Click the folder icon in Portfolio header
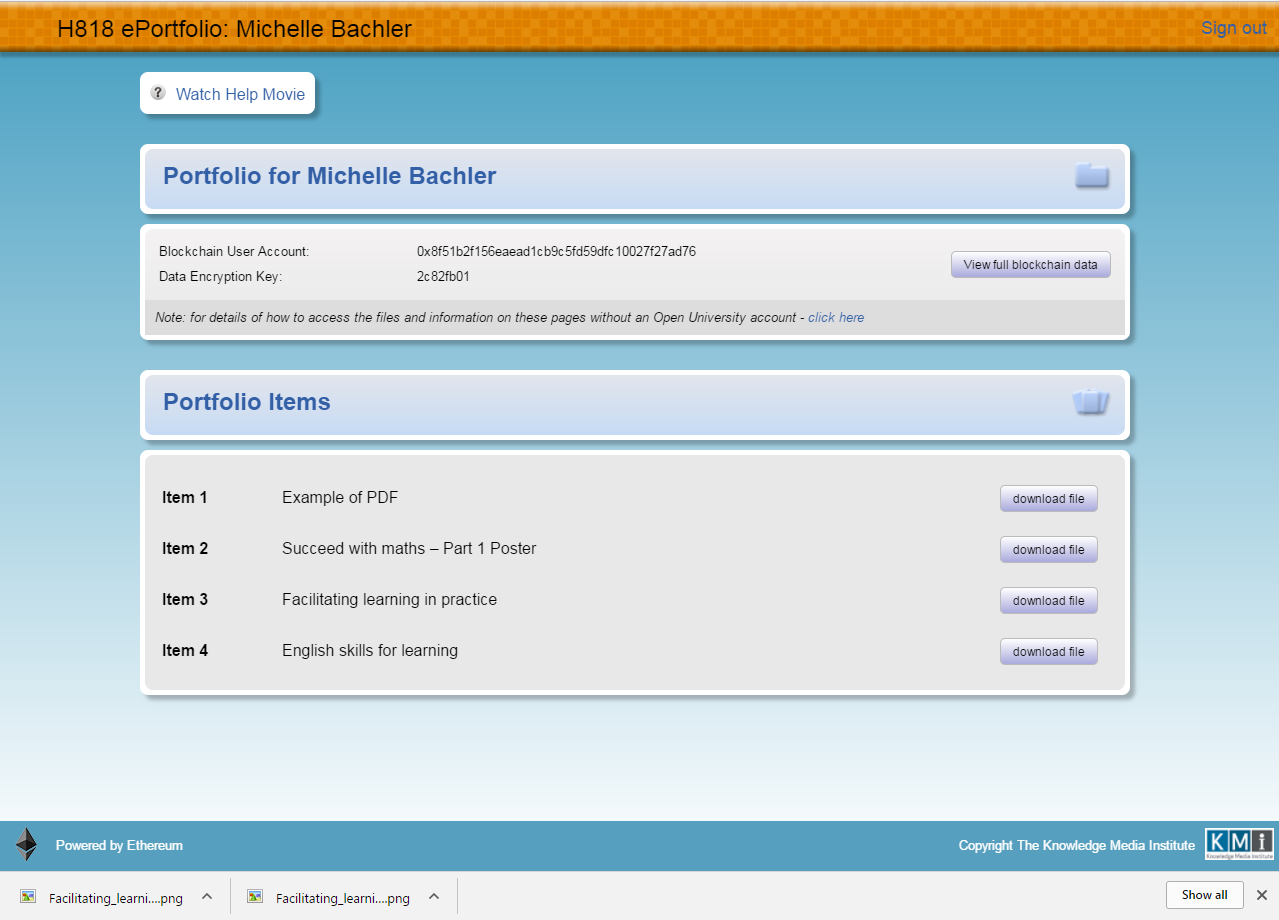 pyautogui.click(x=1091, y=175)
